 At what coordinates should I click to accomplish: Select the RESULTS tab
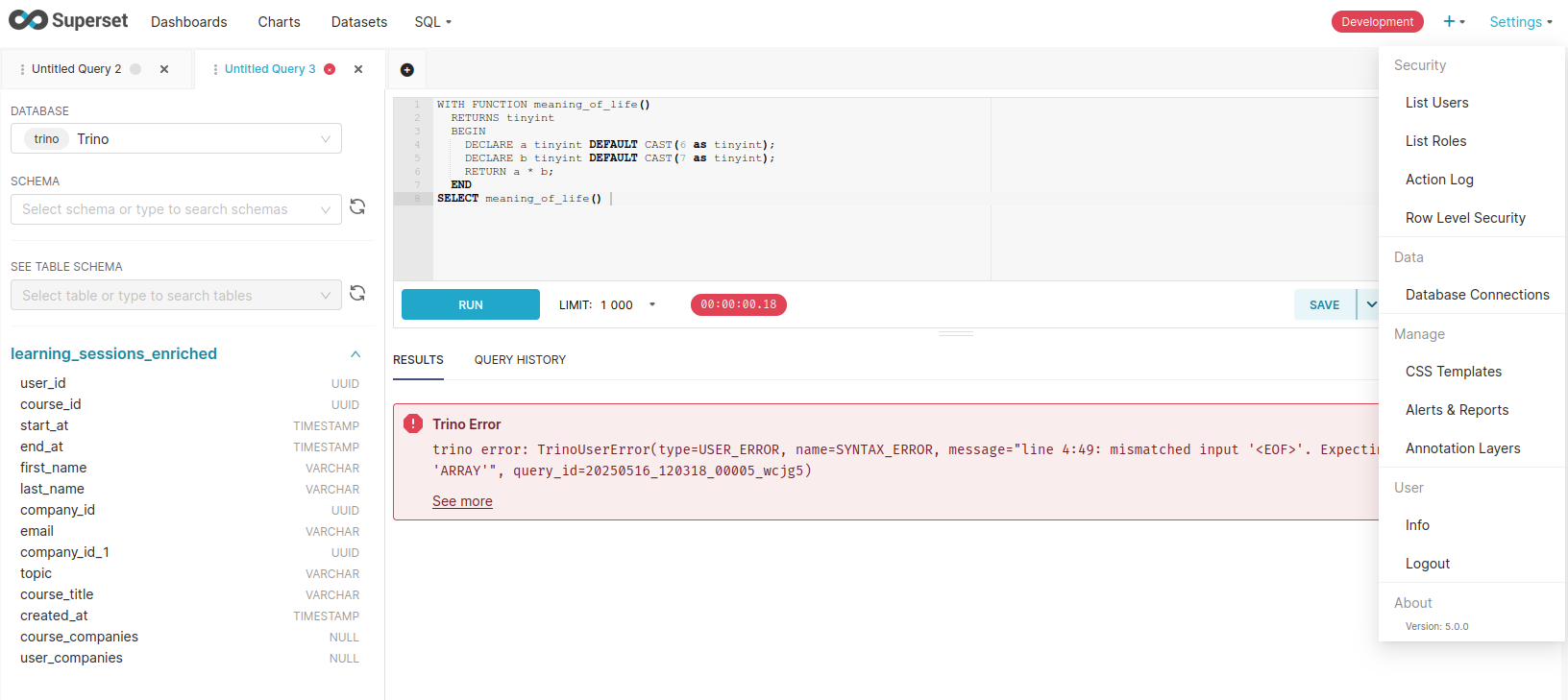(x=418, y=360)
